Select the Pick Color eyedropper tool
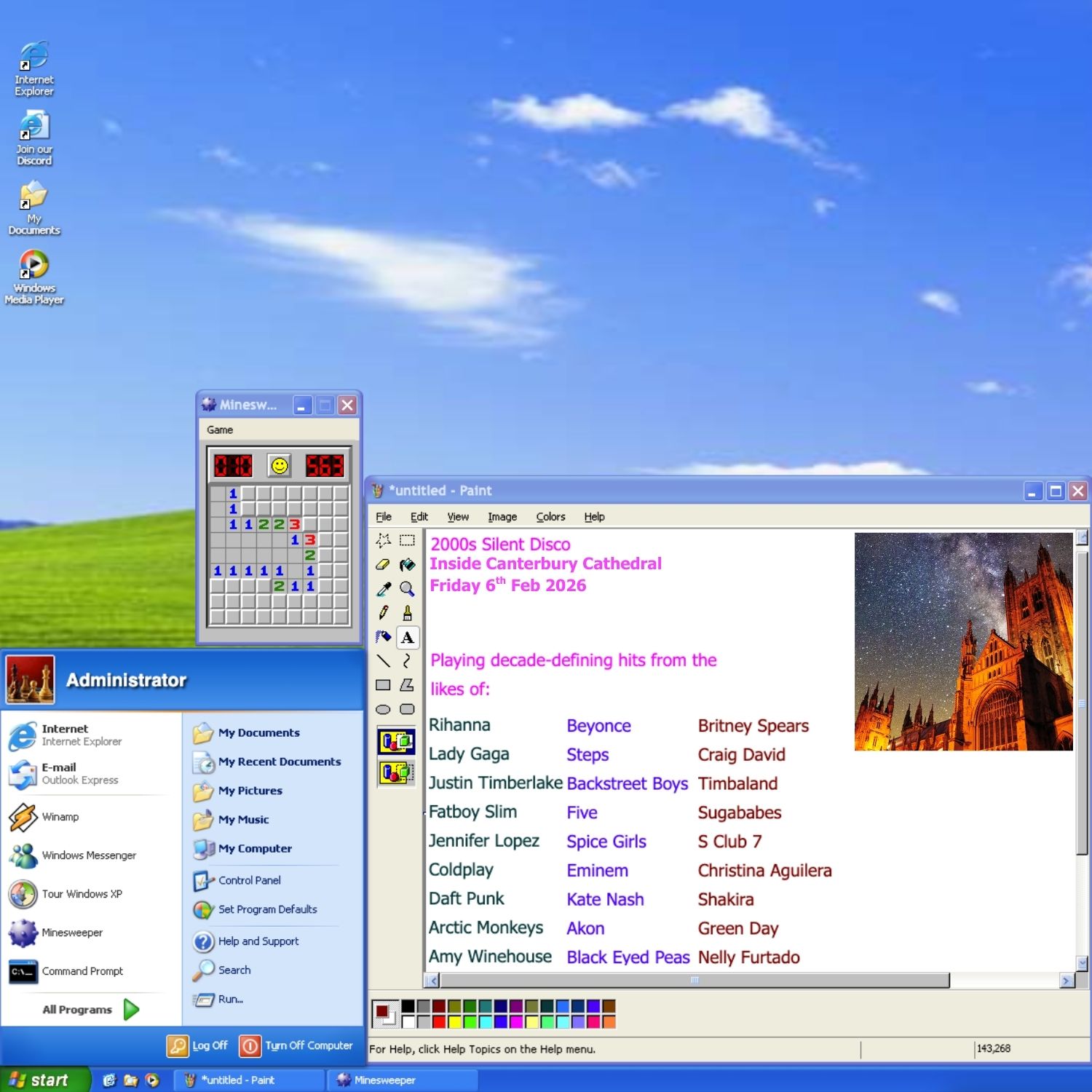This screenshot has height=1092, width=1092. point(384,588)
